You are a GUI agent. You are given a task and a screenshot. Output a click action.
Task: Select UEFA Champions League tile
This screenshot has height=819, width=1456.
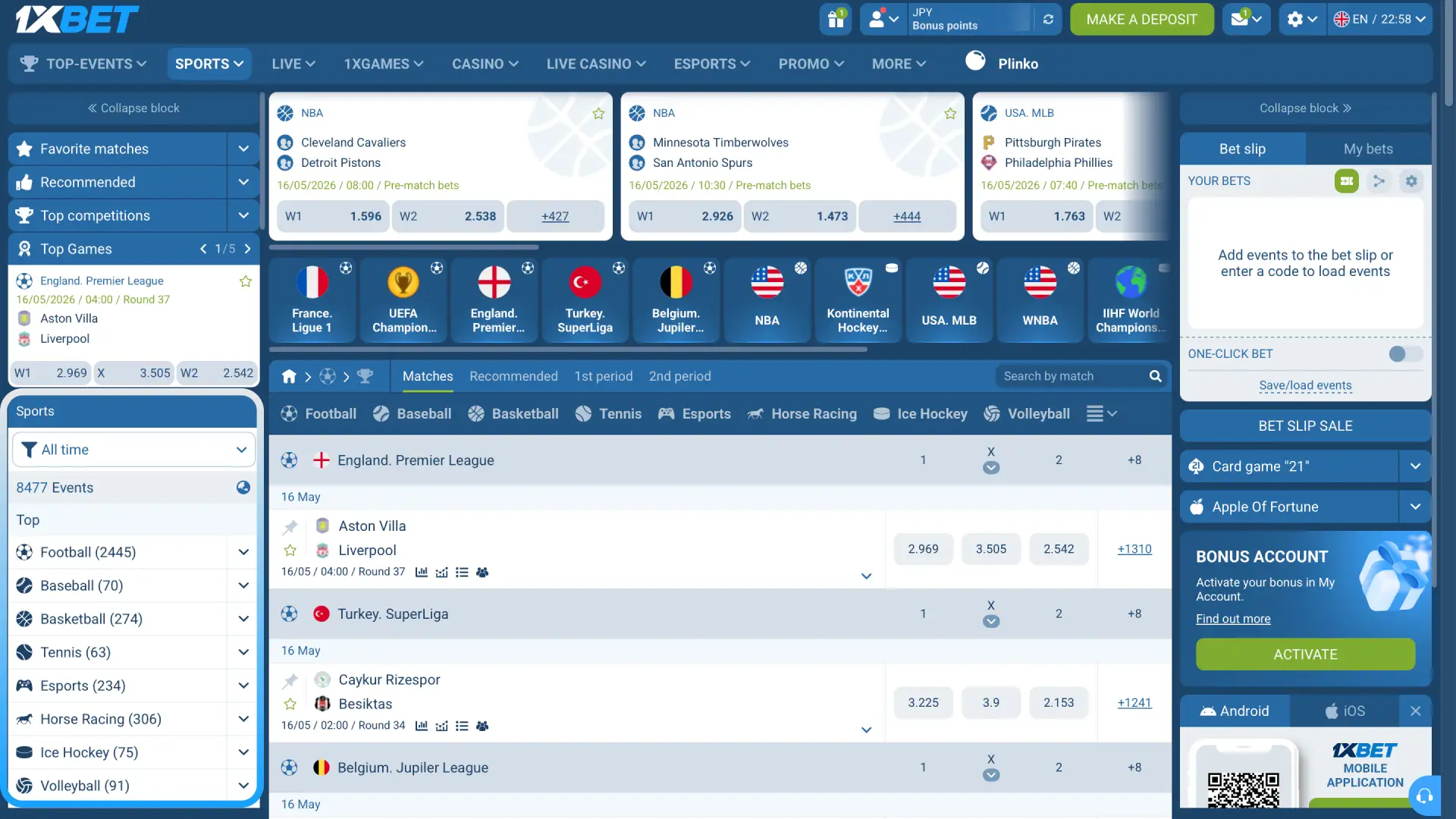[403, 300]
